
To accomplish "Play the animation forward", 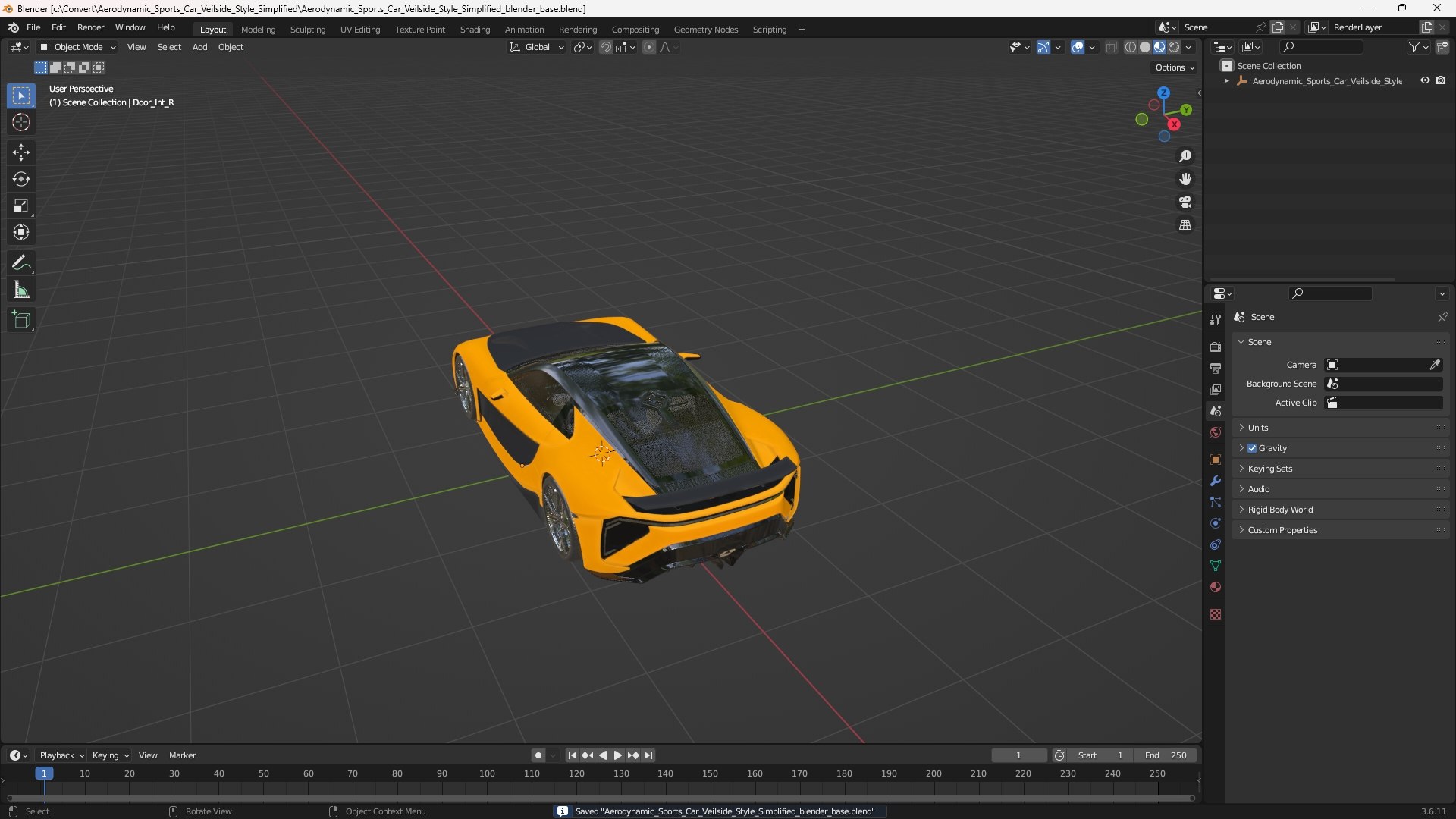I will click(x=617, y=755).
